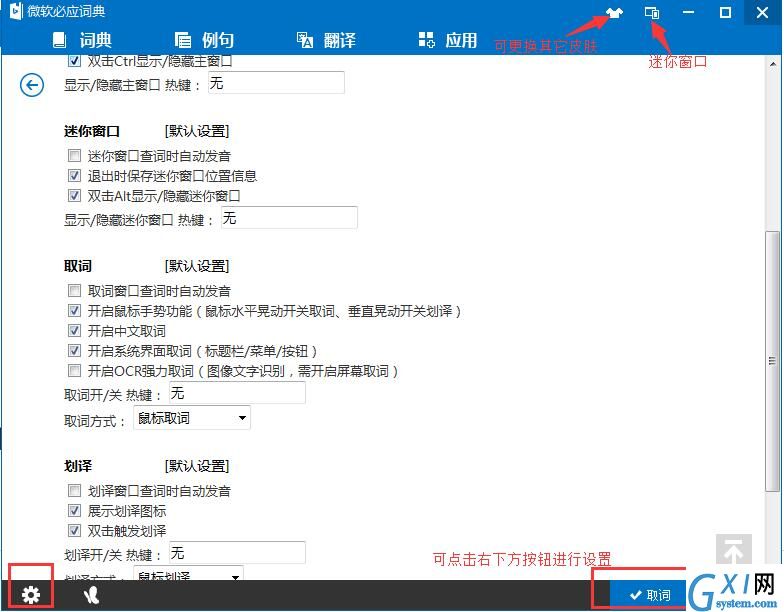Open settings with the gear icon
The height and width of the screenshot is (612, 784).
31,595
